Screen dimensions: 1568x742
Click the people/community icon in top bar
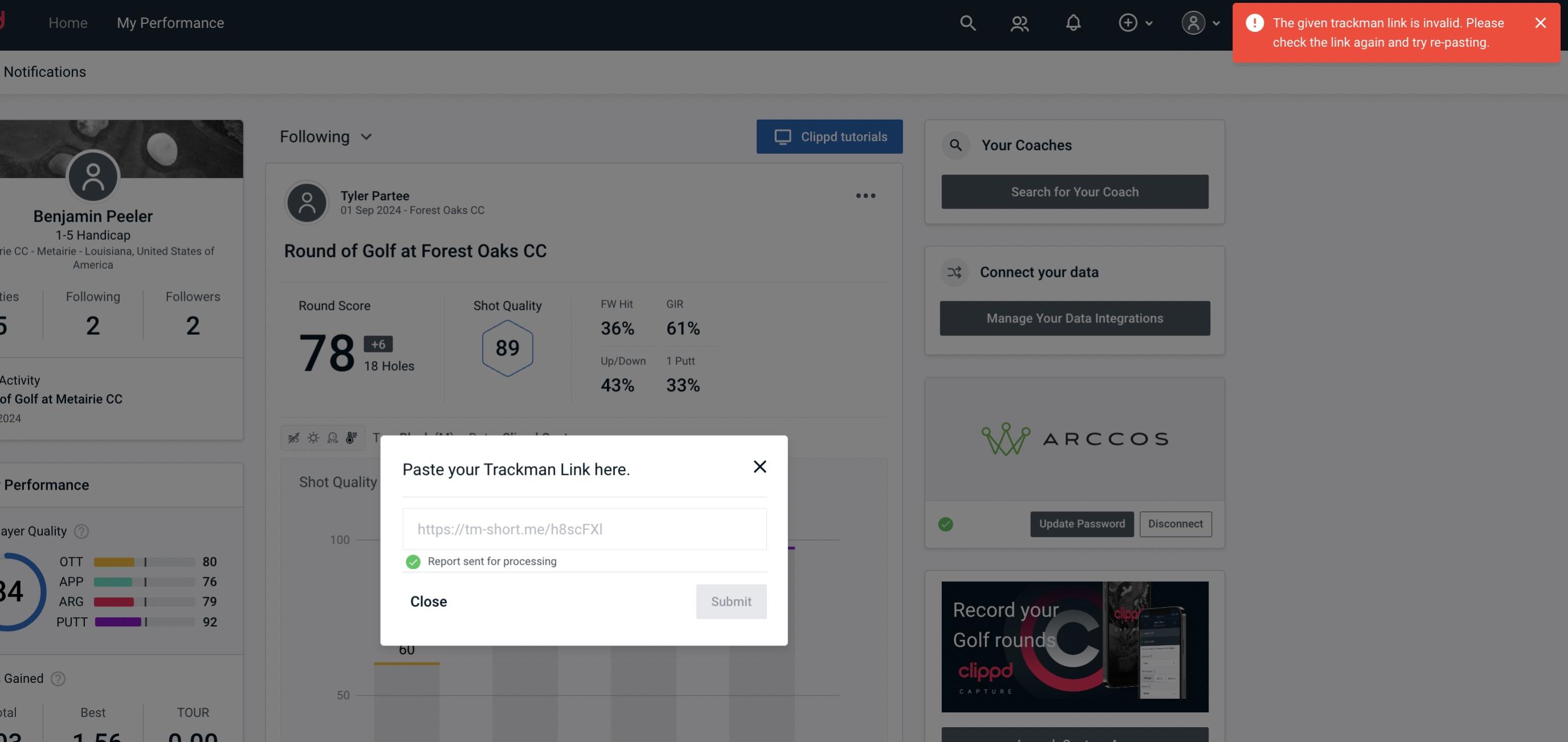tap(1019, 22)
